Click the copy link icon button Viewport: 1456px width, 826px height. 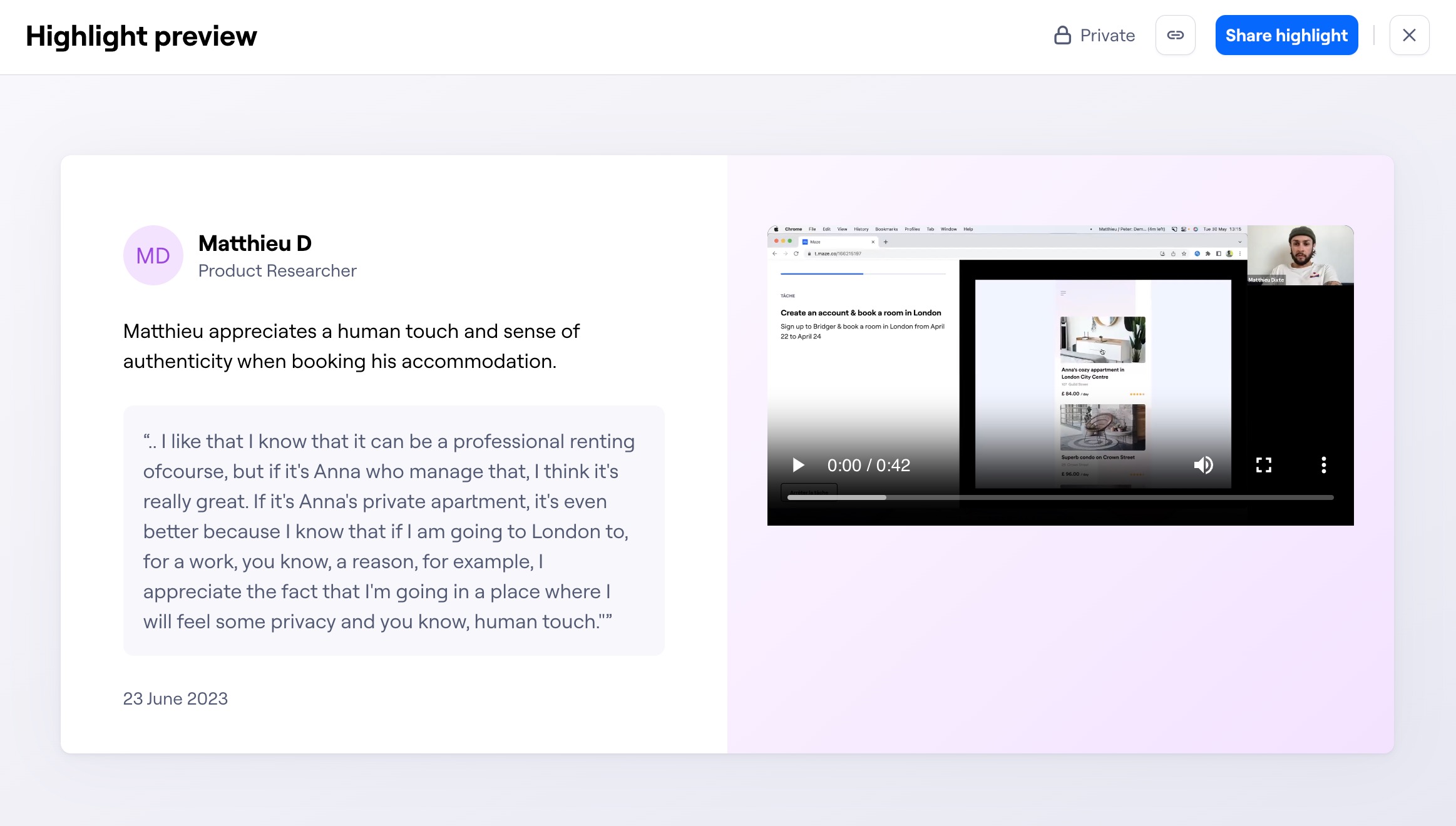1175,35
